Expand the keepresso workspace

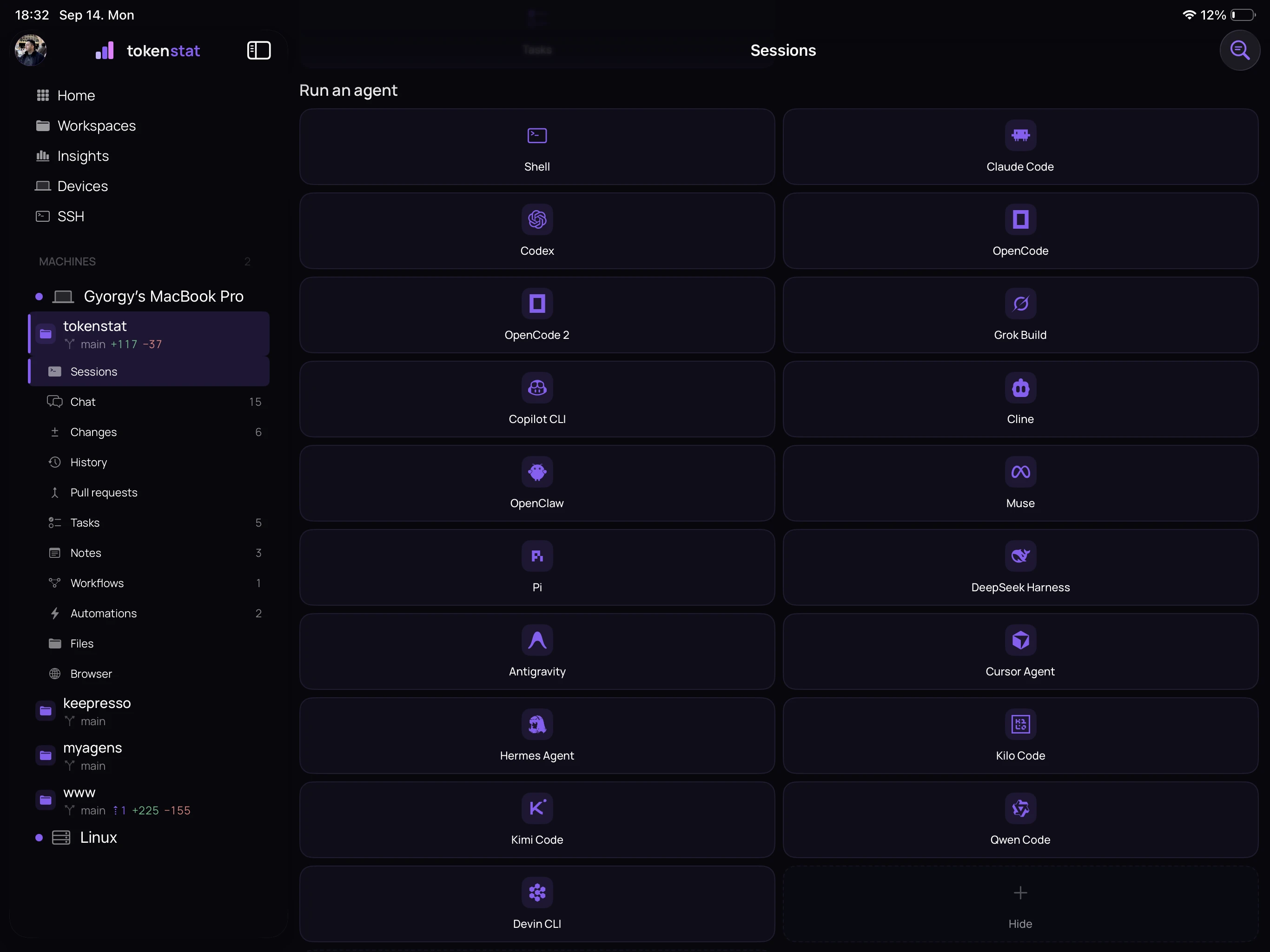[x=148, y=711]
